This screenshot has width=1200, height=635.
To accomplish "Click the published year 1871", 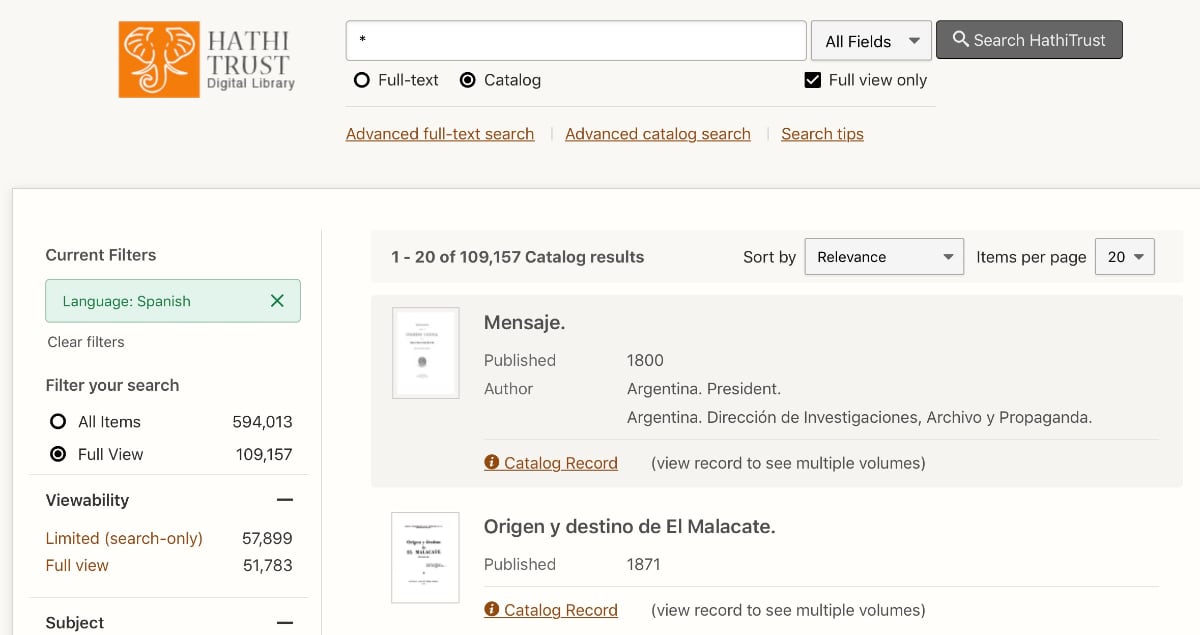I will coord(644,564).
